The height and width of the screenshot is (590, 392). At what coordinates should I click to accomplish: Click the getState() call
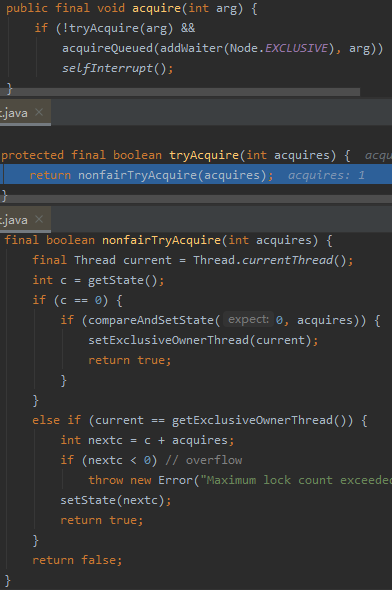click(122, 280)
